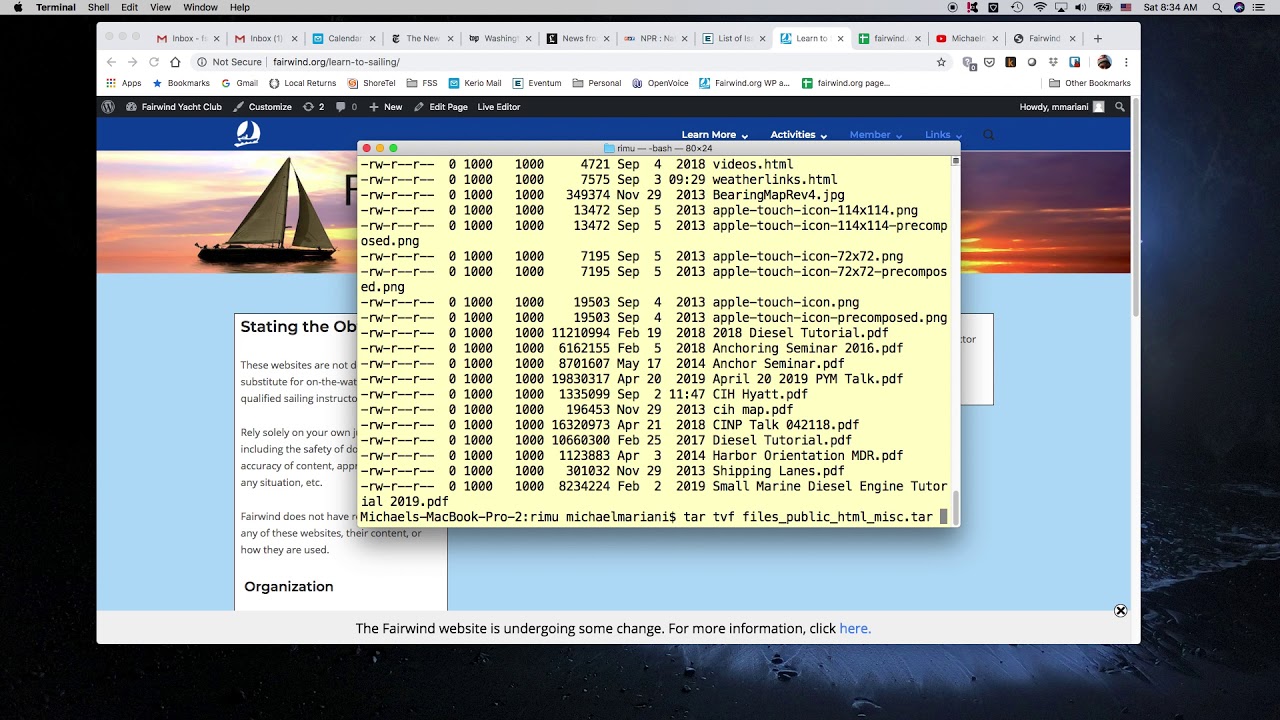Image resolution: width=1280 pixels, height=720 pixels.
Task: Open the View menu
Action: tap(160, 7)
